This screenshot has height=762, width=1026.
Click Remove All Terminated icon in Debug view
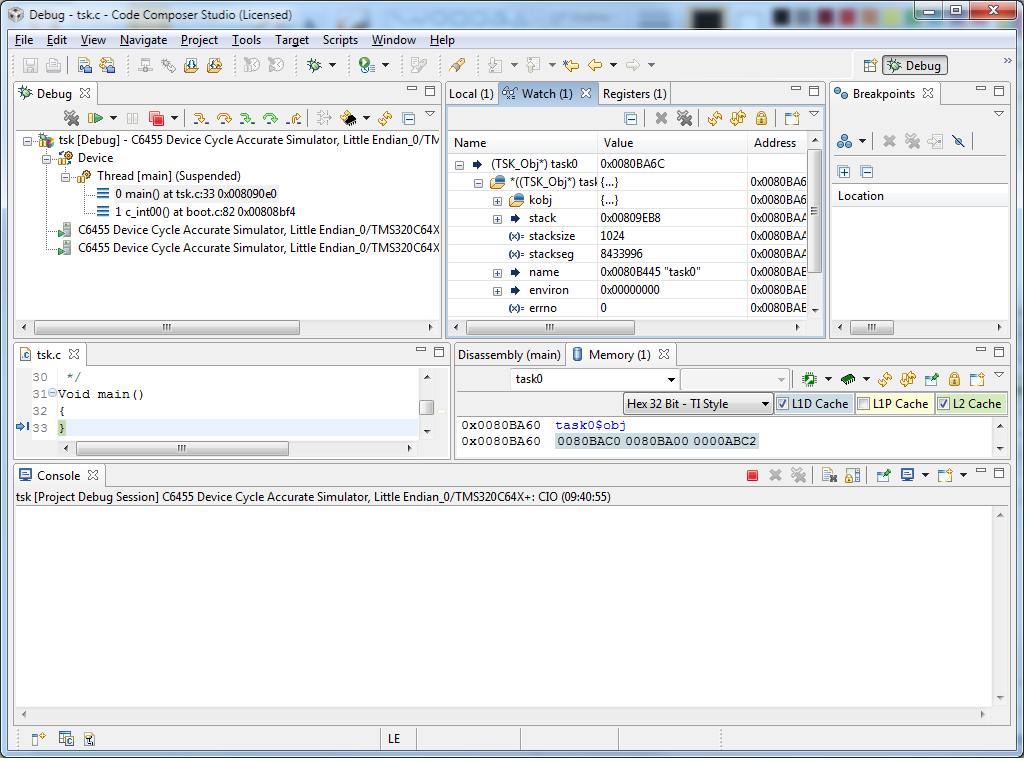click(71, 118)
